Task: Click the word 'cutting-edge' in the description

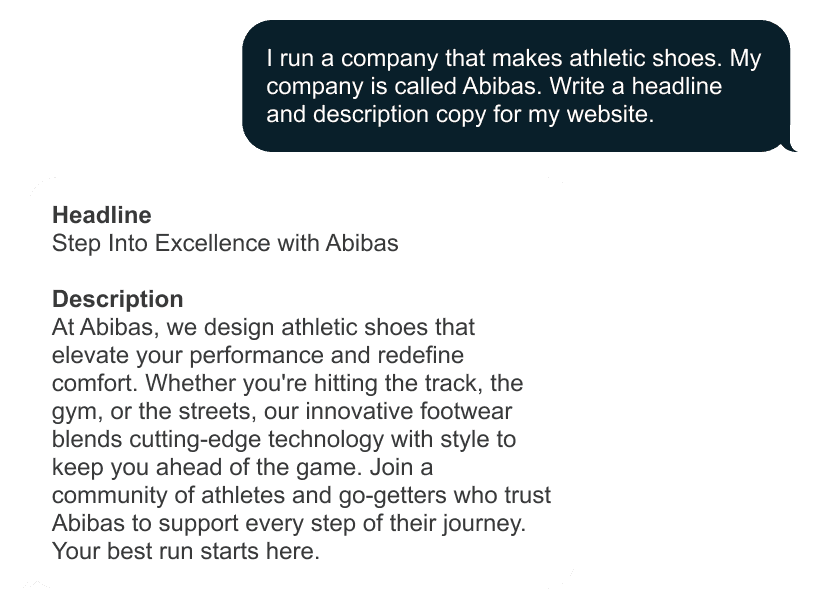Action: pyautogui.click(x=195, y=439)
